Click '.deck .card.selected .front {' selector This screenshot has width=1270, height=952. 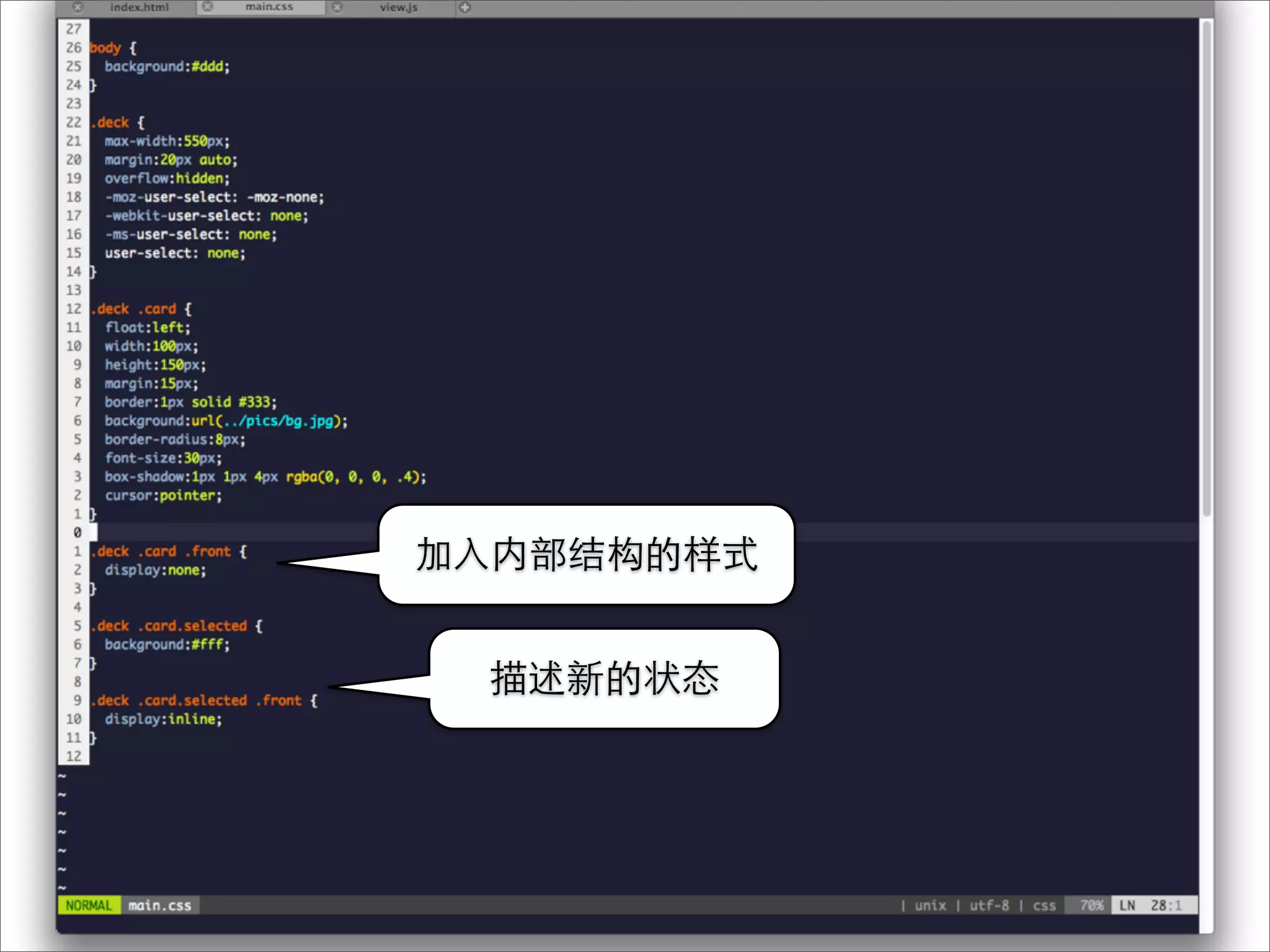coord(204,700)
